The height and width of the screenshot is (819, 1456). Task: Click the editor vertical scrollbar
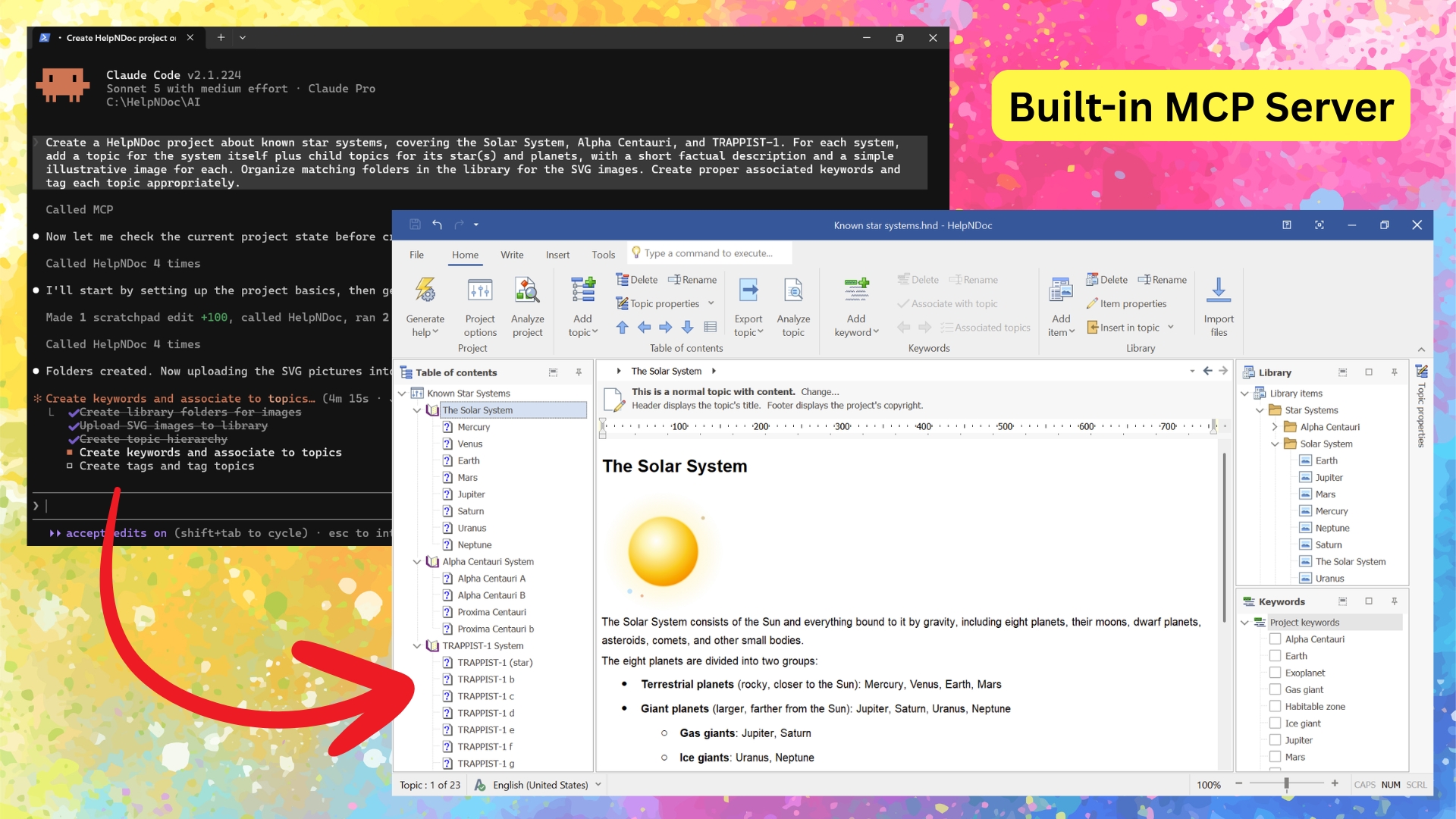point(1224,538)
